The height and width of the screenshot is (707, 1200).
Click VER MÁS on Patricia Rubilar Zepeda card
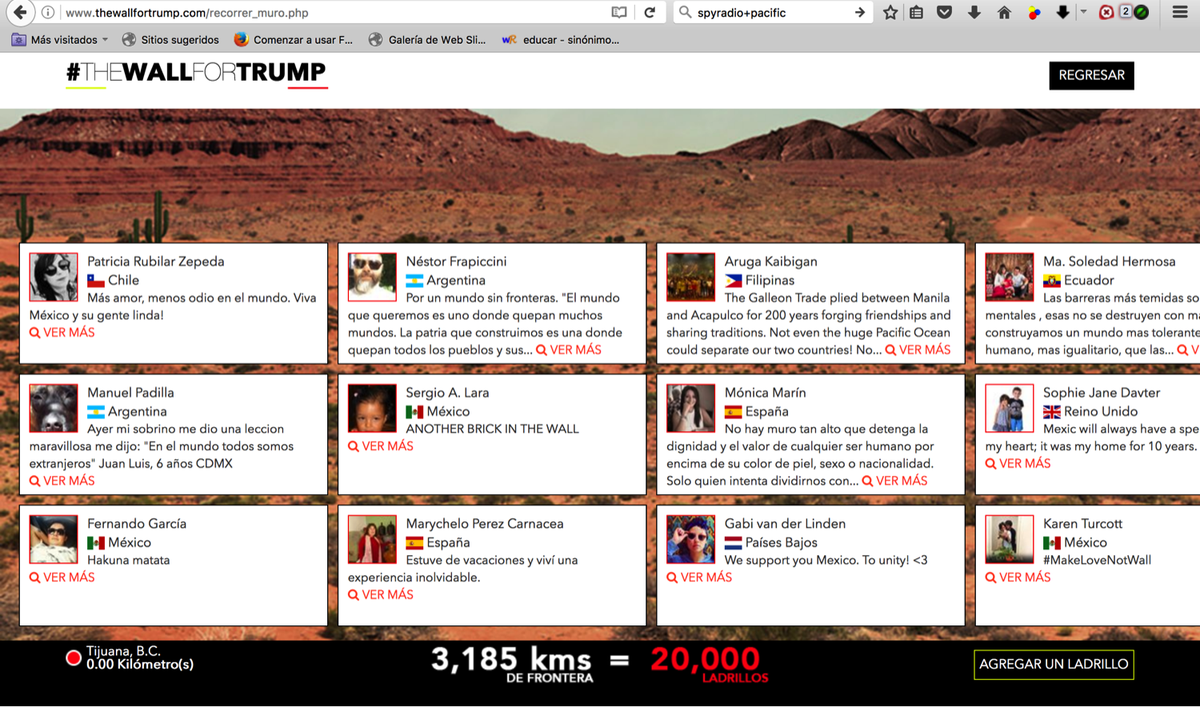62,332
